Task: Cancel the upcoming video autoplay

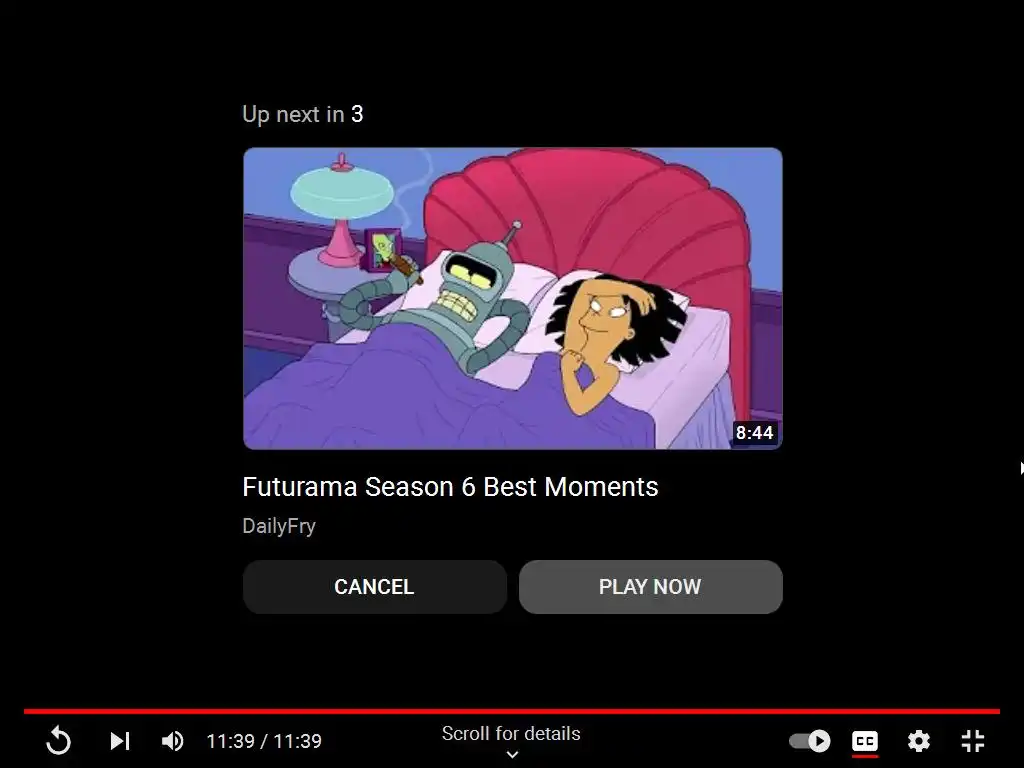Action: click(x=375, y=586)
